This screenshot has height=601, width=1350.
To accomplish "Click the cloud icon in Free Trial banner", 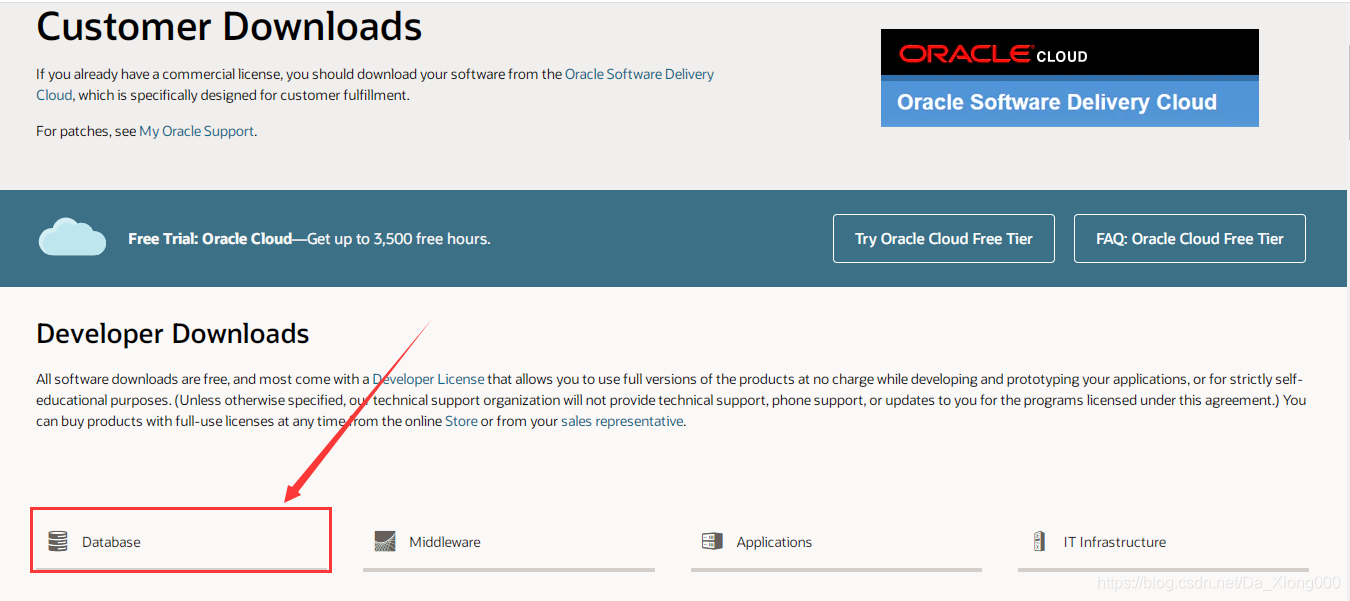I will click(72, 238).
